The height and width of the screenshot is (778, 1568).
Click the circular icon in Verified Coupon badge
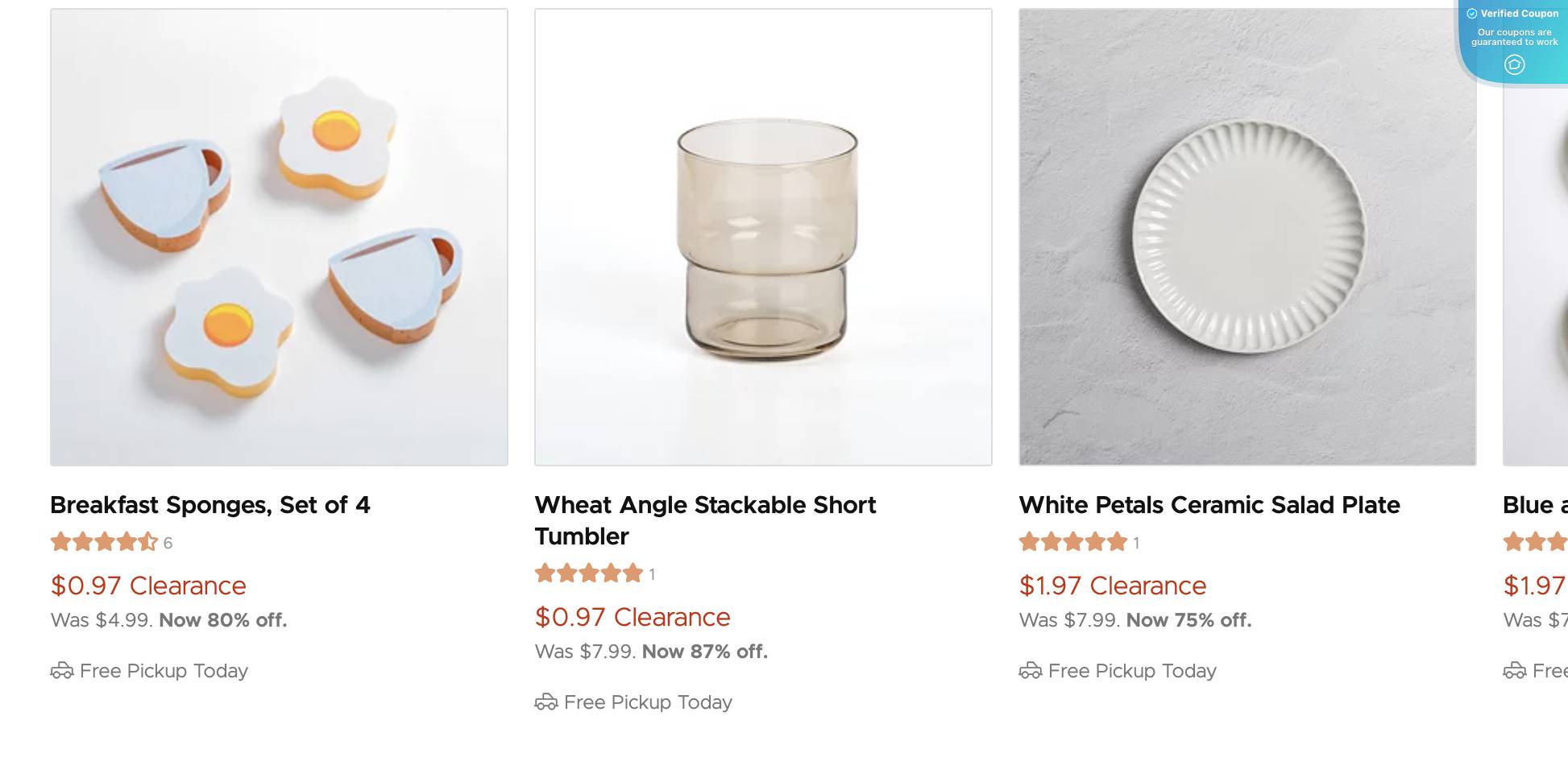pos(1514,64)
